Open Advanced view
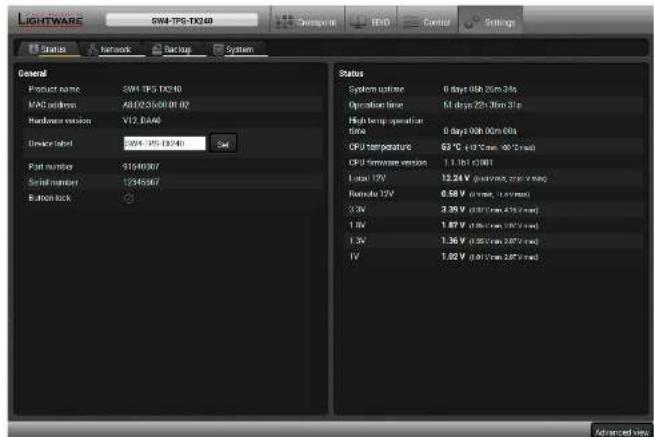Screen dimensions: 654x437 pyautogui.click(x=621, y=431)
